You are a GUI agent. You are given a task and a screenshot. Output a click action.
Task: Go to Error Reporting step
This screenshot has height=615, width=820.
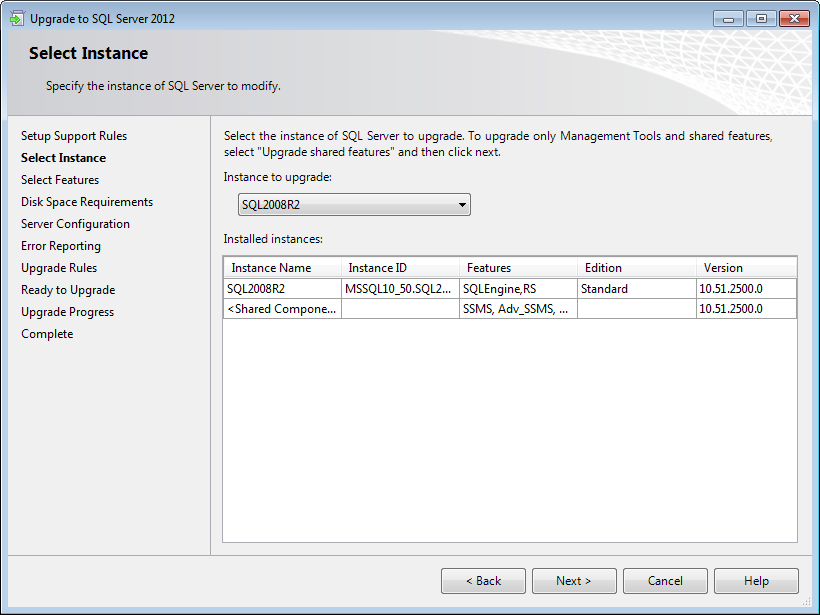pyautogui.click(x=61, y=246)
